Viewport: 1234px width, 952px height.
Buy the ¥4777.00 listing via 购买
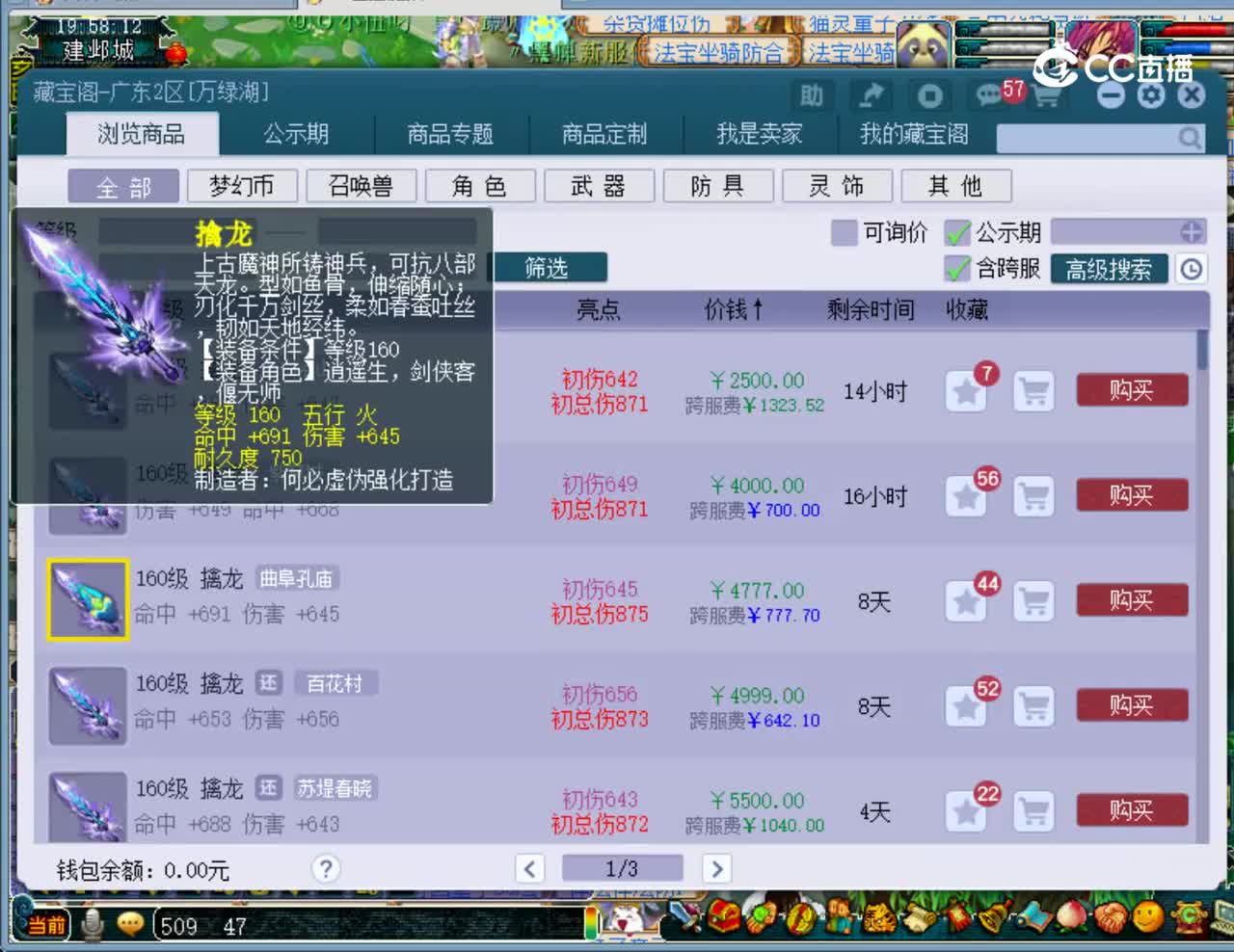[1132, 600]
